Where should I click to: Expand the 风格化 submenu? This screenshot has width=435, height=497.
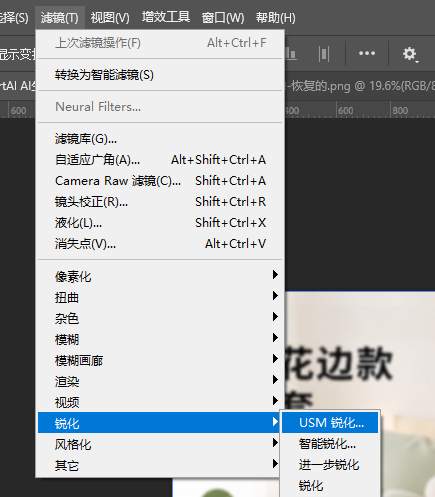click(x=160, y=444)
